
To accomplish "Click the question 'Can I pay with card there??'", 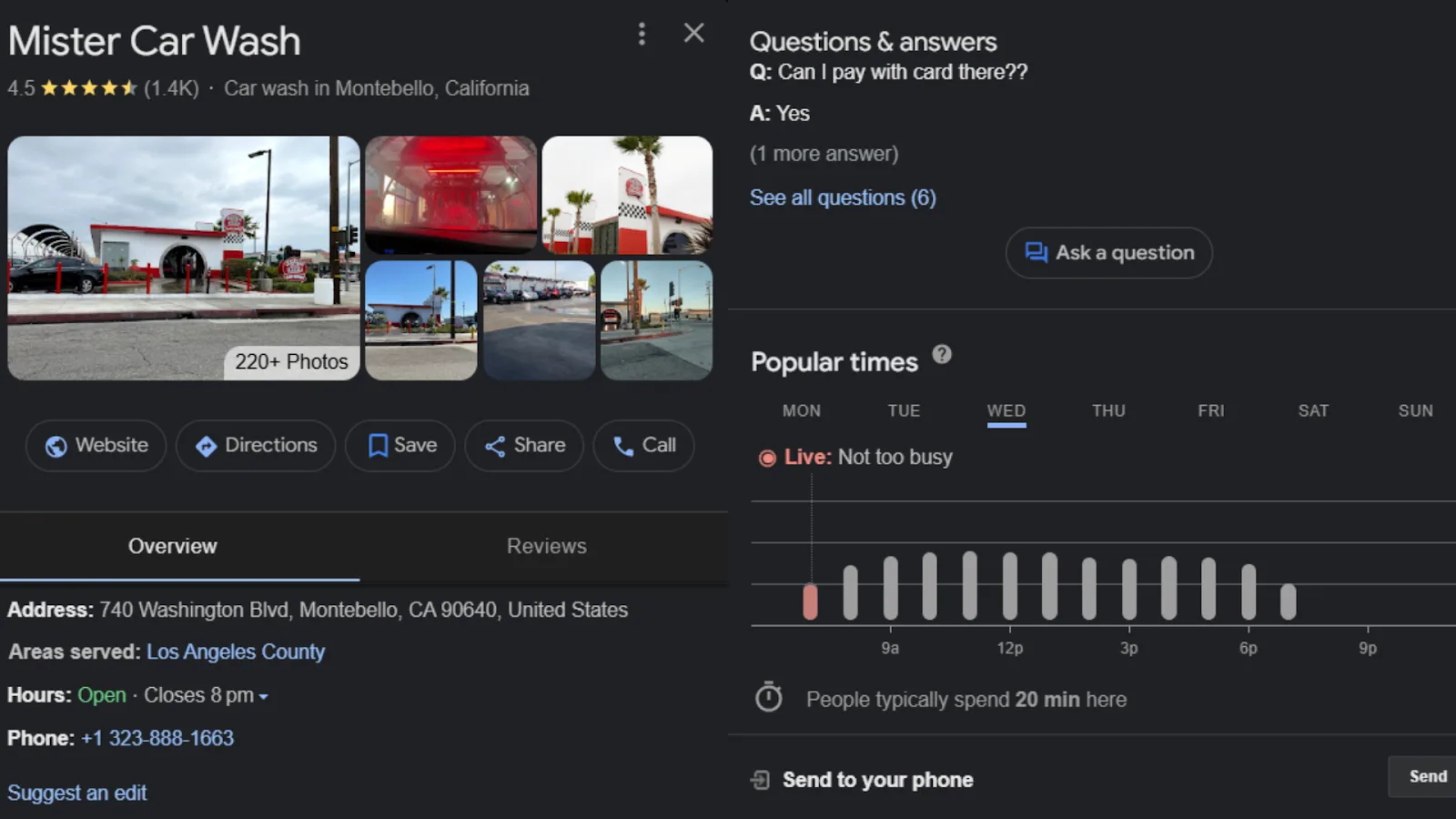I will point(903,72).
